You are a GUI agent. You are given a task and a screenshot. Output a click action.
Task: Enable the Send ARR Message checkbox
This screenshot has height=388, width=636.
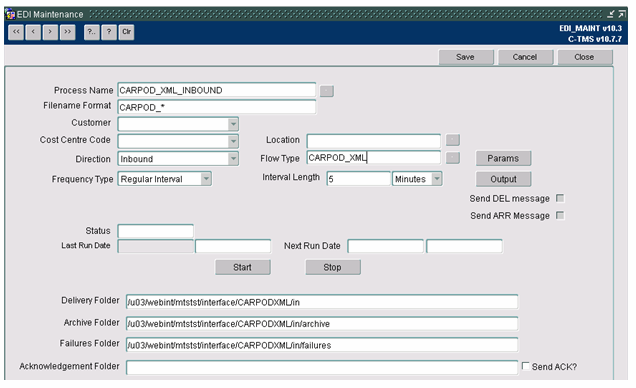tap(560, 215)
